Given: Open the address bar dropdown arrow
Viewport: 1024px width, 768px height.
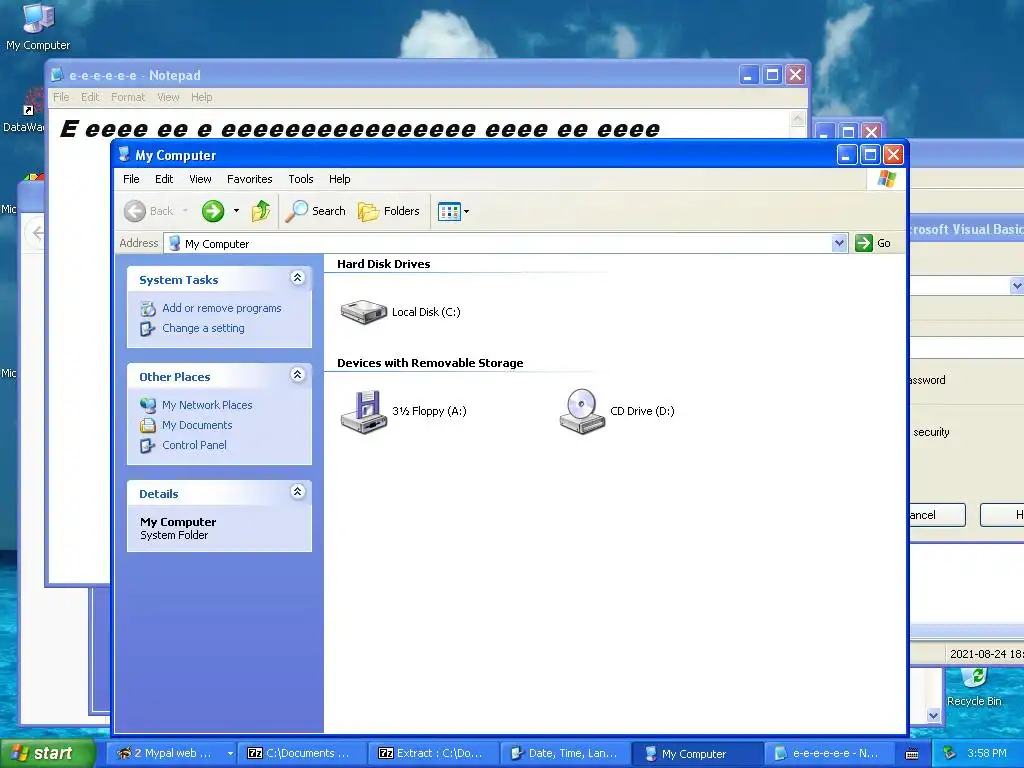Looking at the screenshot, I should point(840,243).
